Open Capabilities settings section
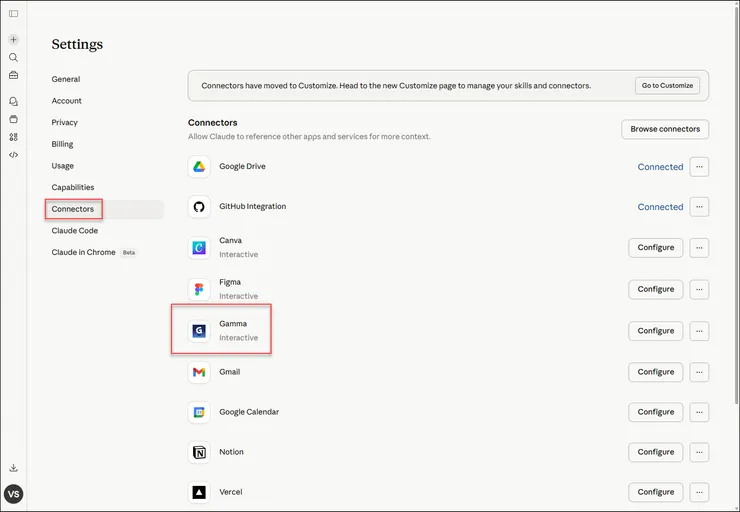This screenshot has height=512, width=740. (x=73, y=187)
